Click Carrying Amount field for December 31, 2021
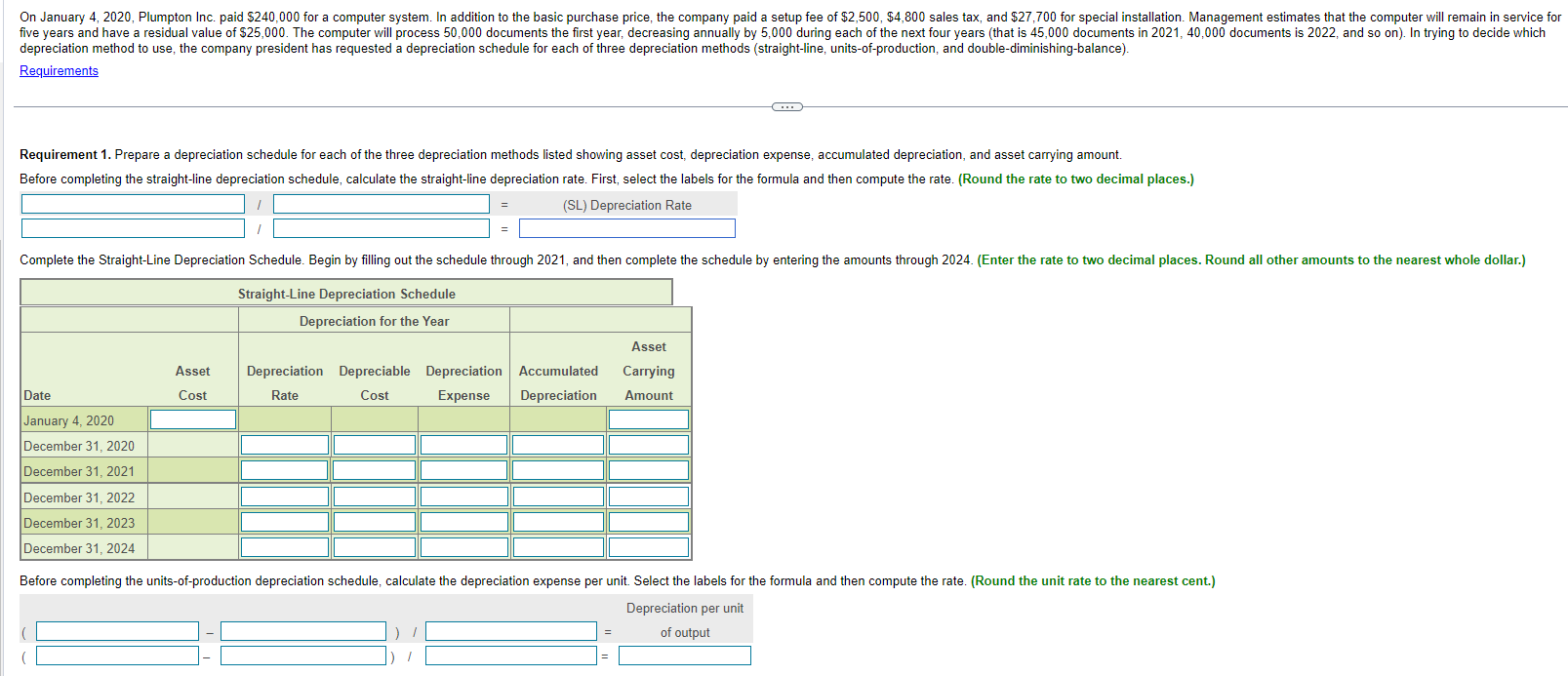 coord(649,470)
